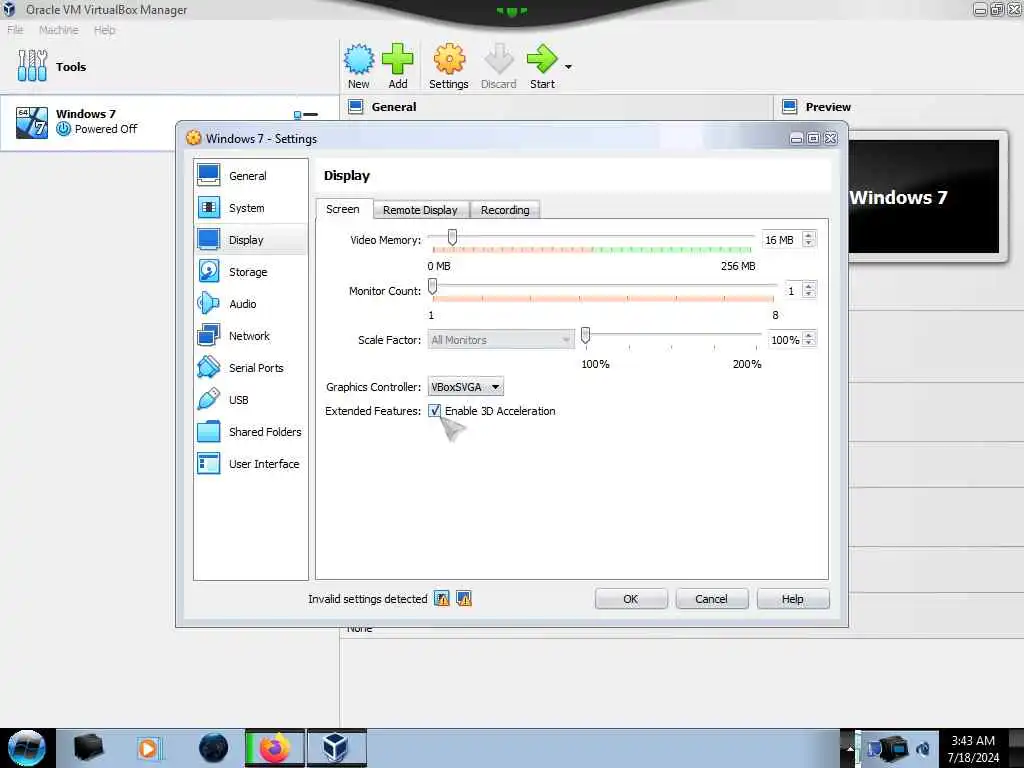
Task: Open the Graphics Controller dropdown
Action: 465,387
